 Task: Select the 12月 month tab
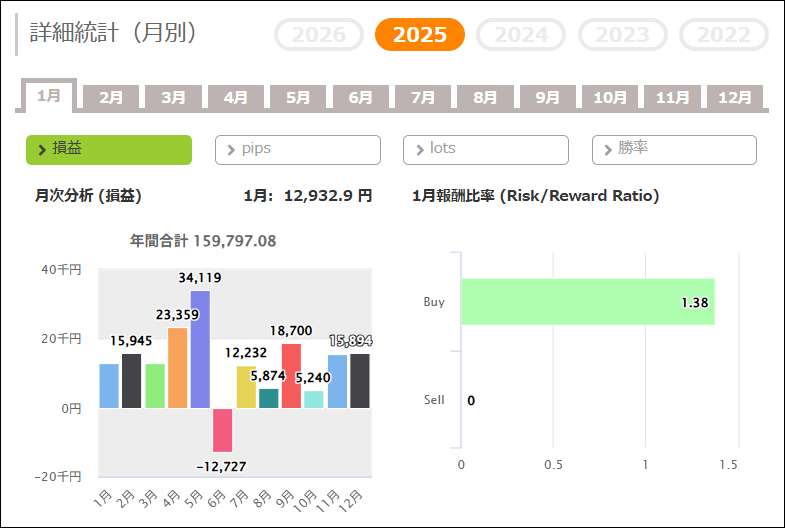[x=735, y=98]
